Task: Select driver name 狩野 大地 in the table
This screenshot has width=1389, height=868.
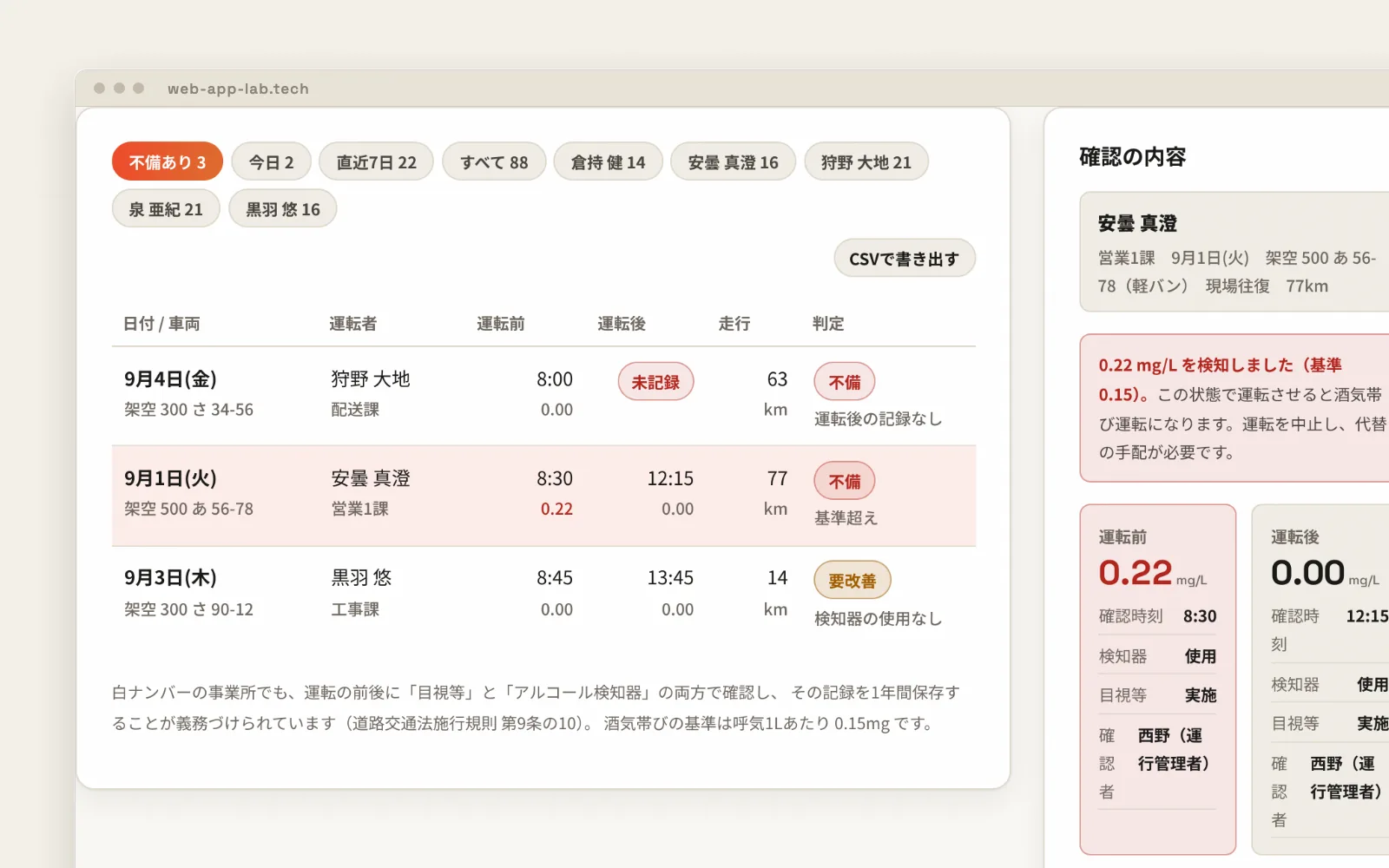Action: pos(371,378)
